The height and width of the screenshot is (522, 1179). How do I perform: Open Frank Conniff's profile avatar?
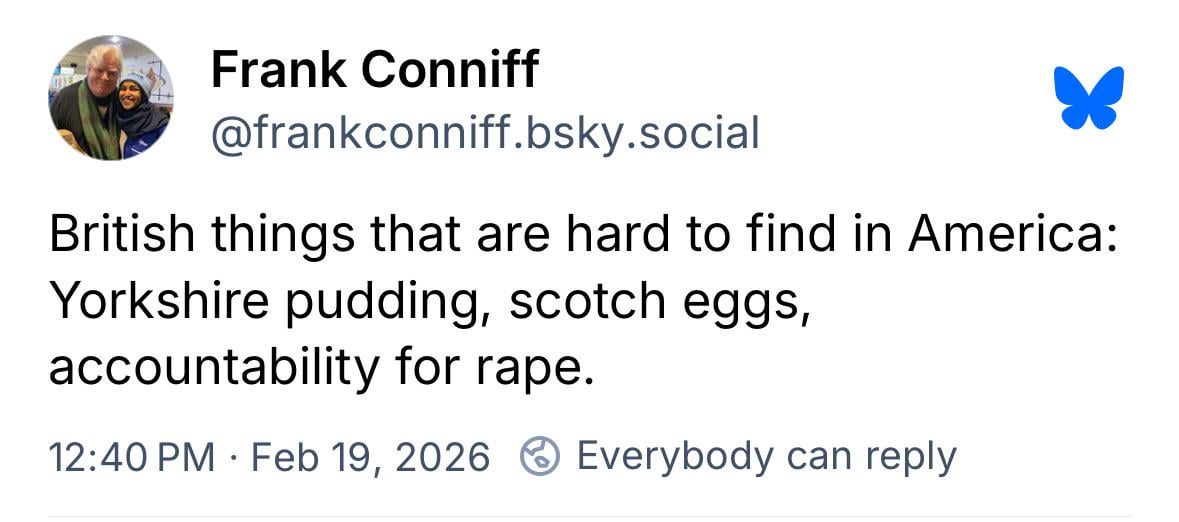pos(111,98)
